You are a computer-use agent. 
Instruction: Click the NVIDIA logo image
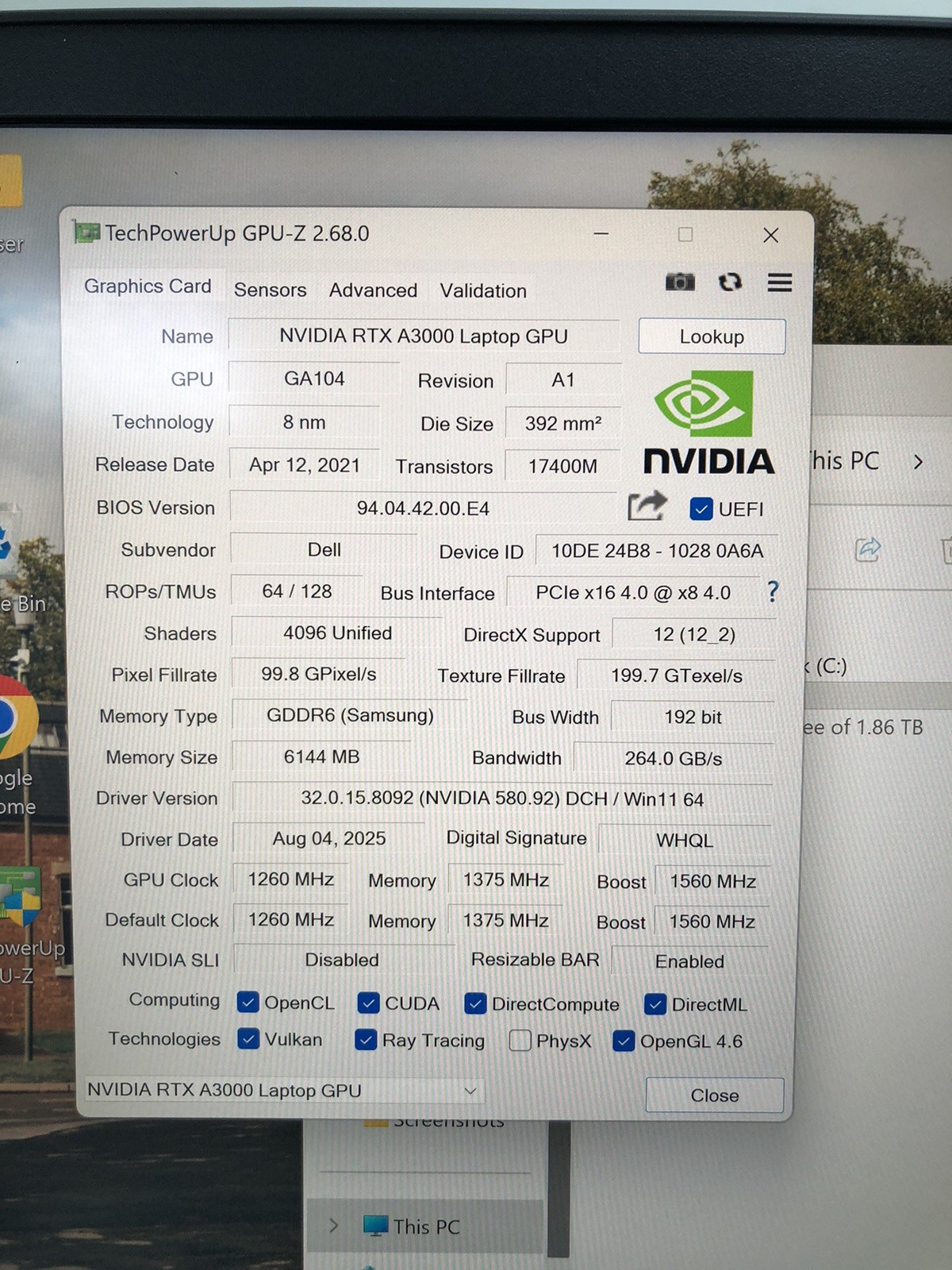tap(708, 422)
